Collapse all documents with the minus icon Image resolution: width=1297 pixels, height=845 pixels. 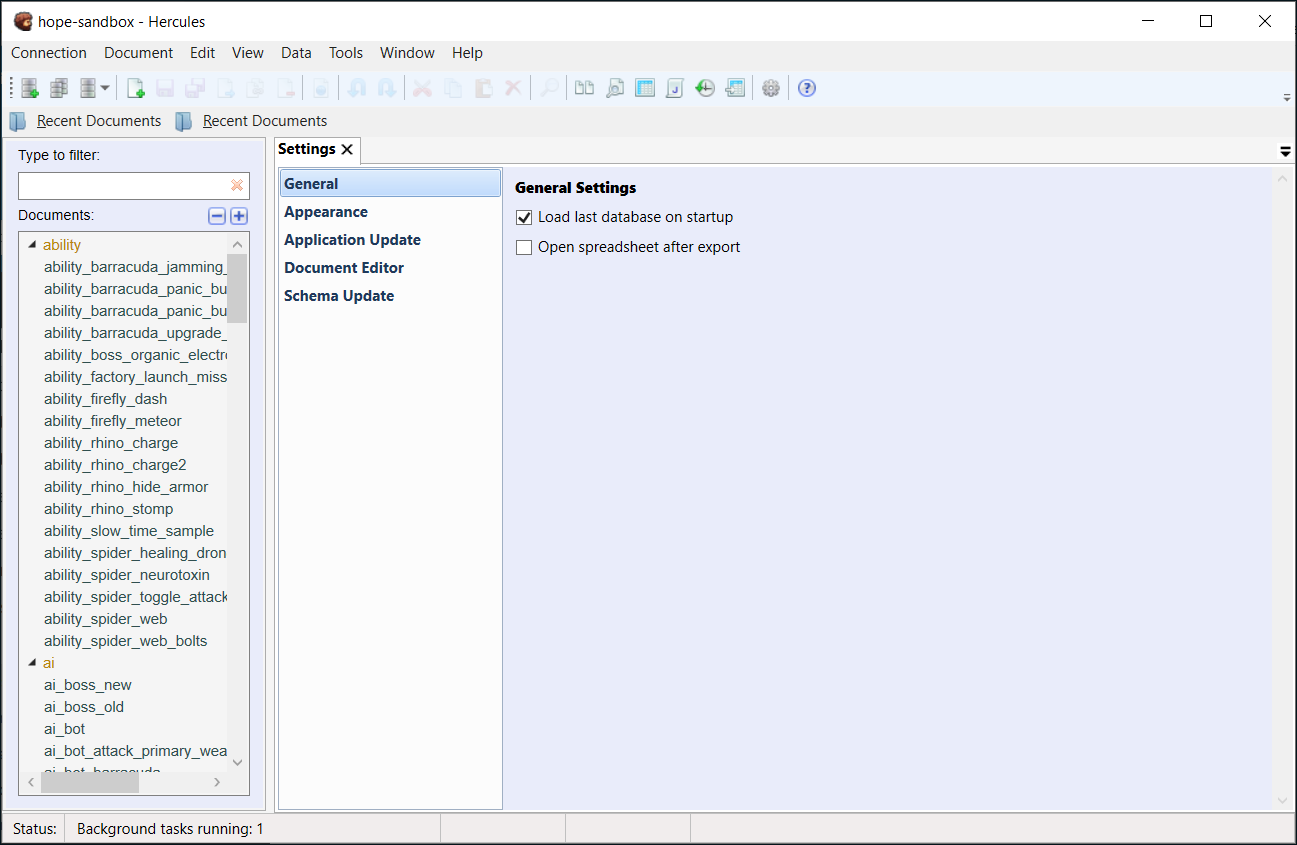click(217, 216)
